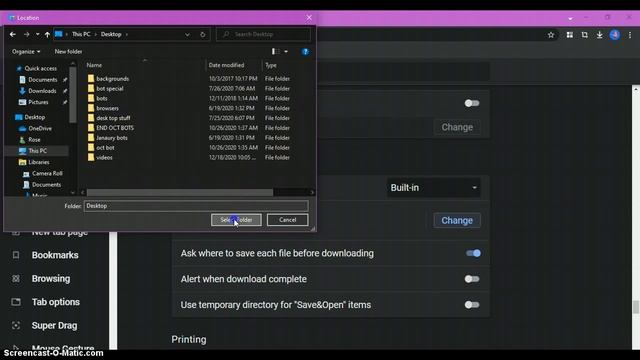Cancel the Location dialog
The width and height of the screenshot is (640, 360).
click(288, 220)
